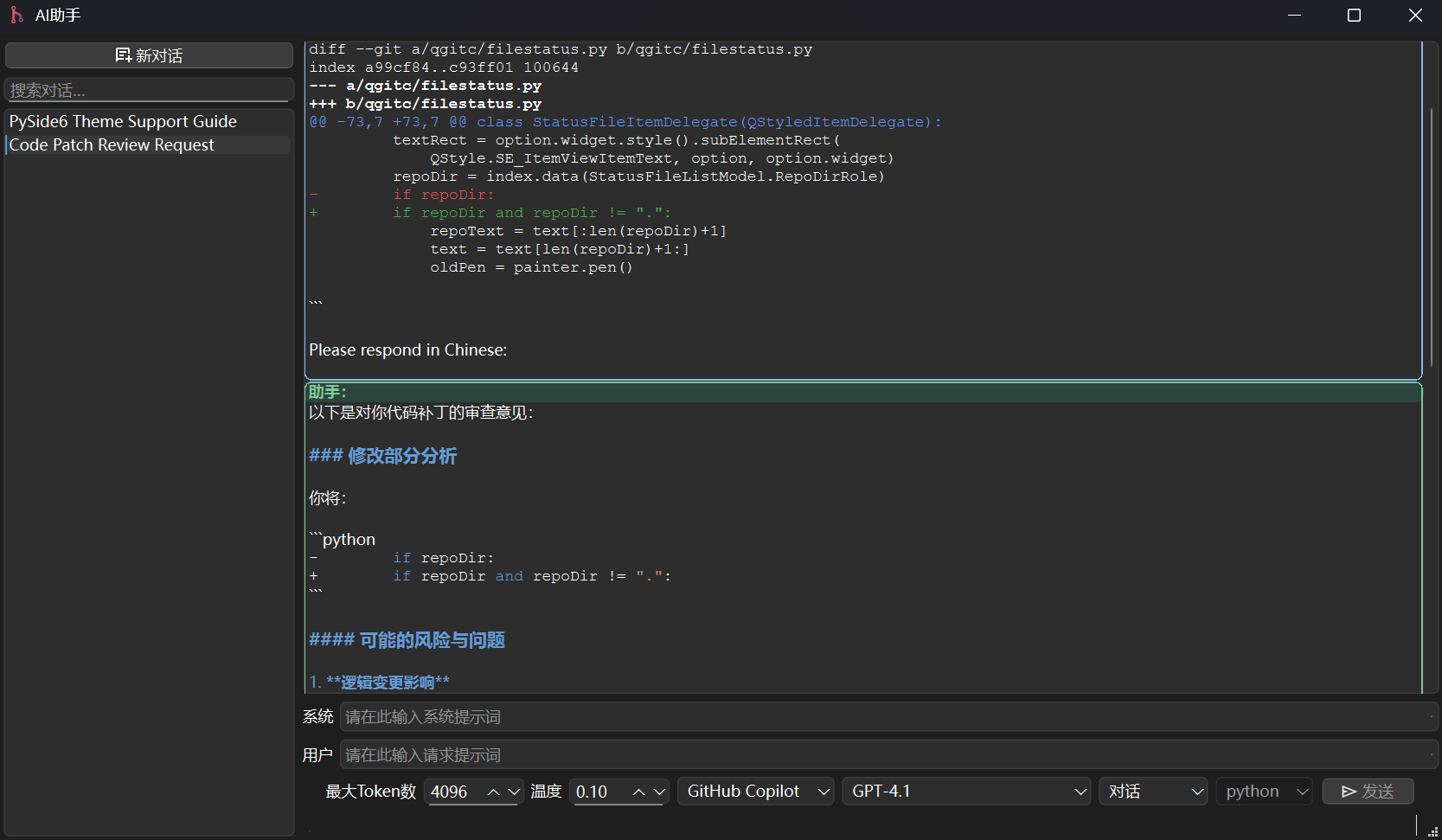This screenshot has height=840, width=1442.
Task: Increase max token count with up arrow
Action: pyautogui.click(x=494, y=792)
